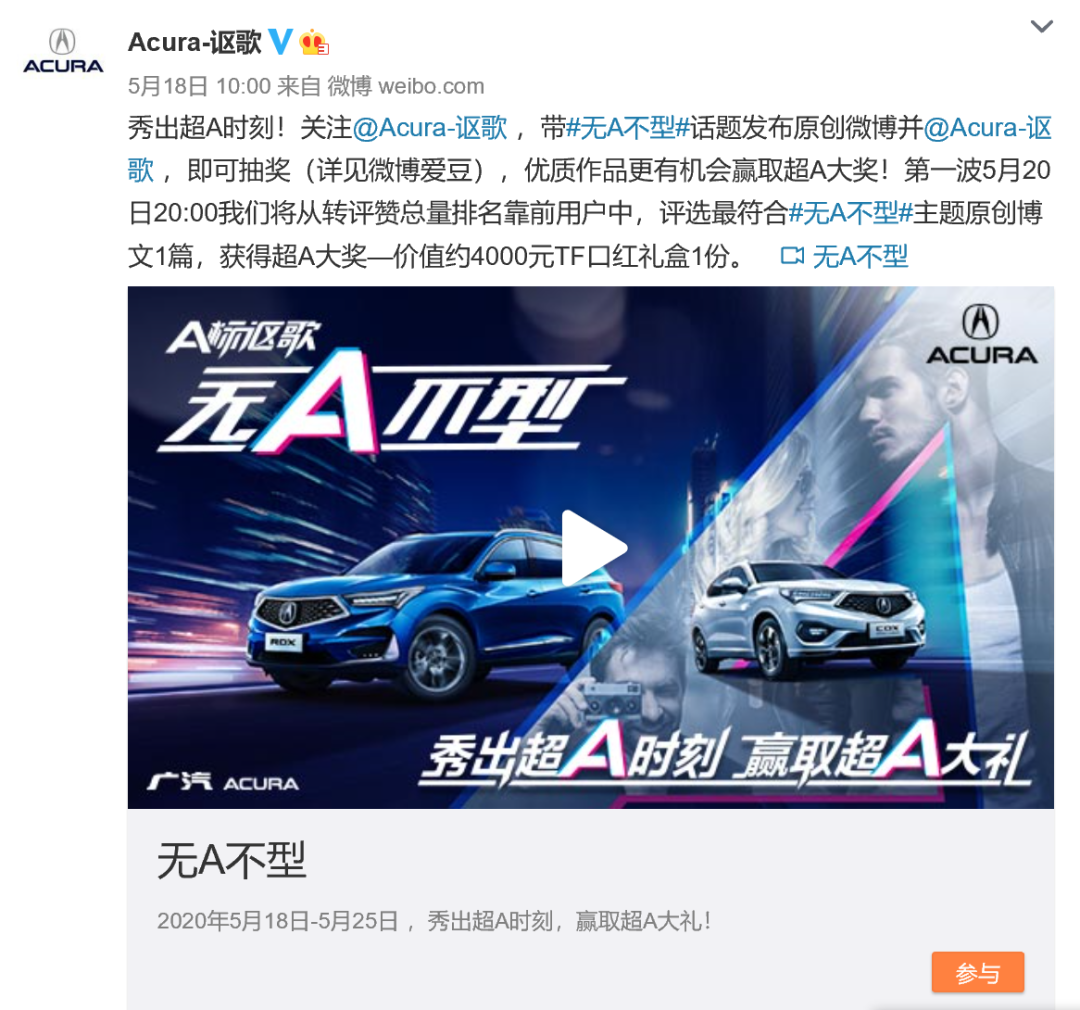
Task: Open the first #无A不型# hashtag
Action: coord(627,128)
